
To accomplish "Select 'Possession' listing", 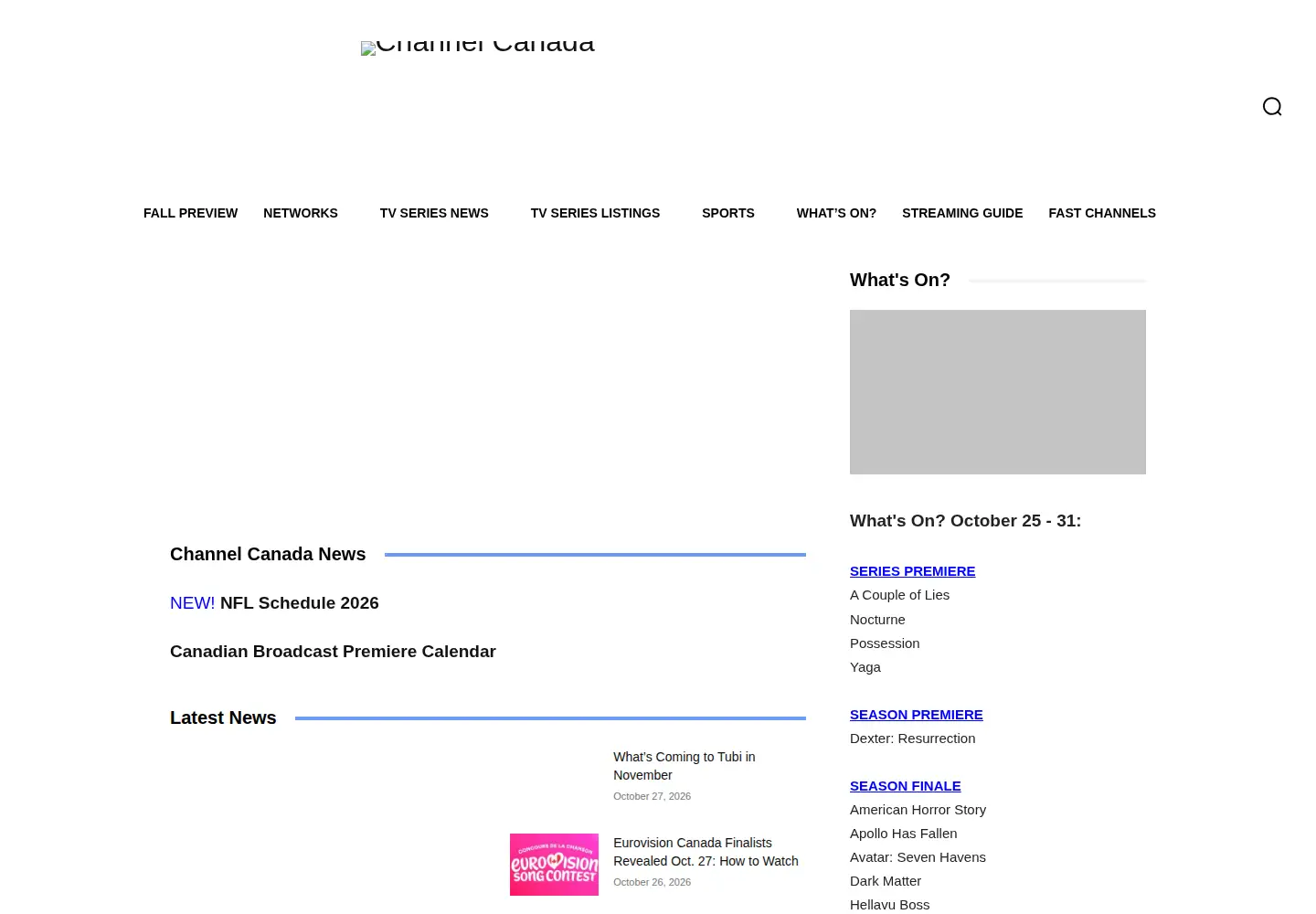I will (885, 643).
